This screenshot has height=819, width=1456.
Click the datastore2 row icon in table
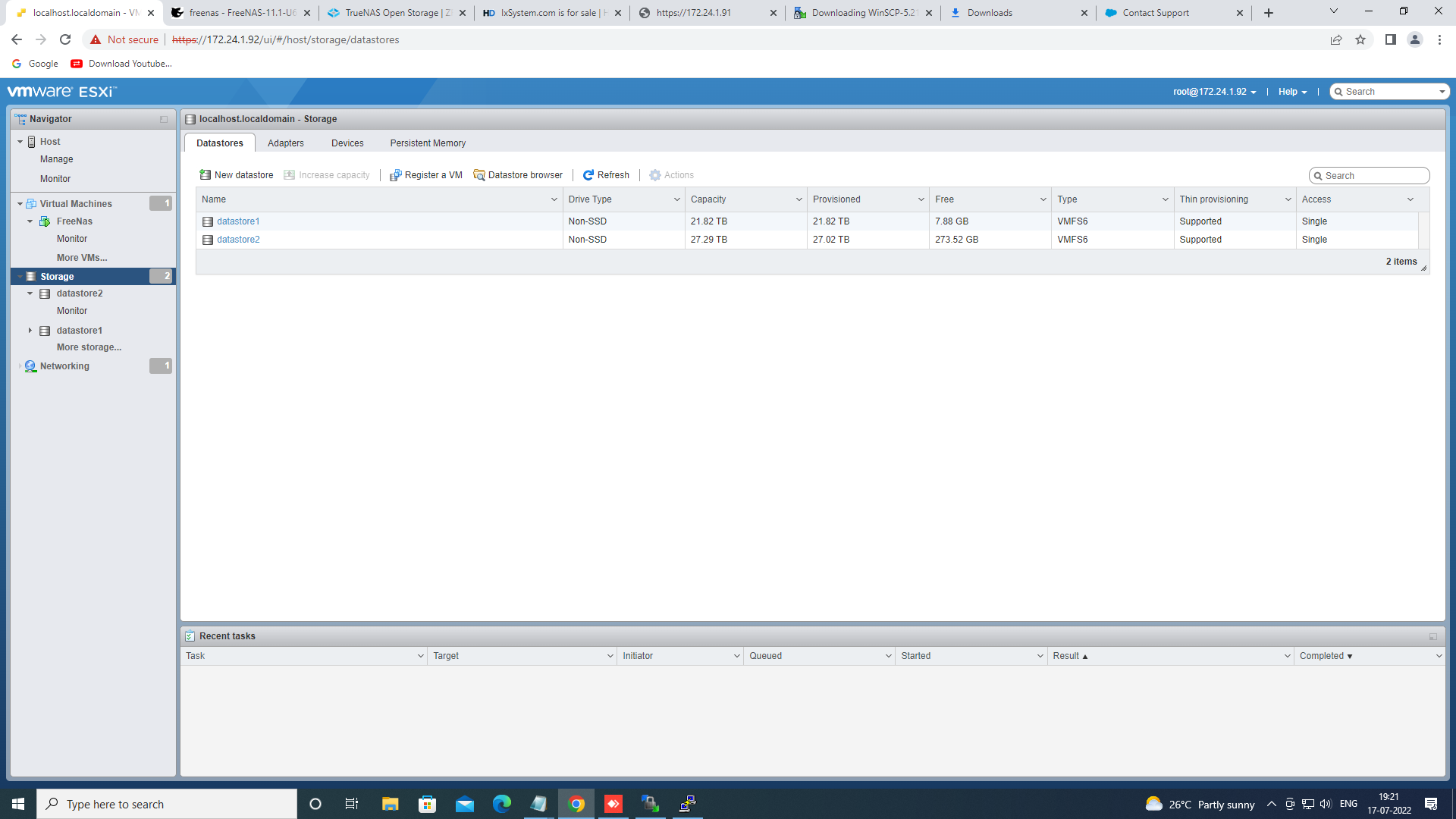click(x=207, y=240)
